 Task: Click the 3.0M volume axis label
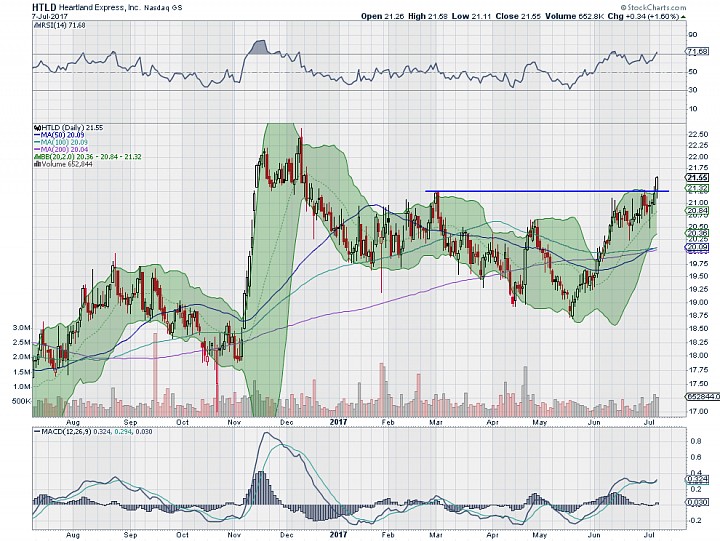[x=22, y=327]
